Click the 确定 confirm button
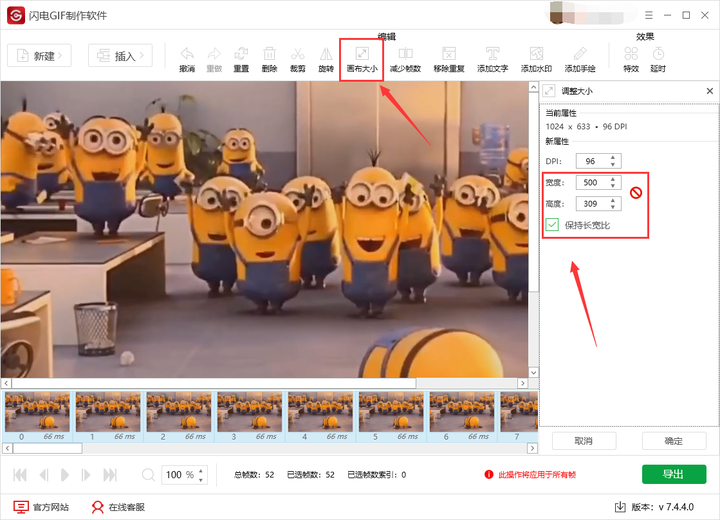The height and width of the screenshot is (520, 720). coord(674,441)
